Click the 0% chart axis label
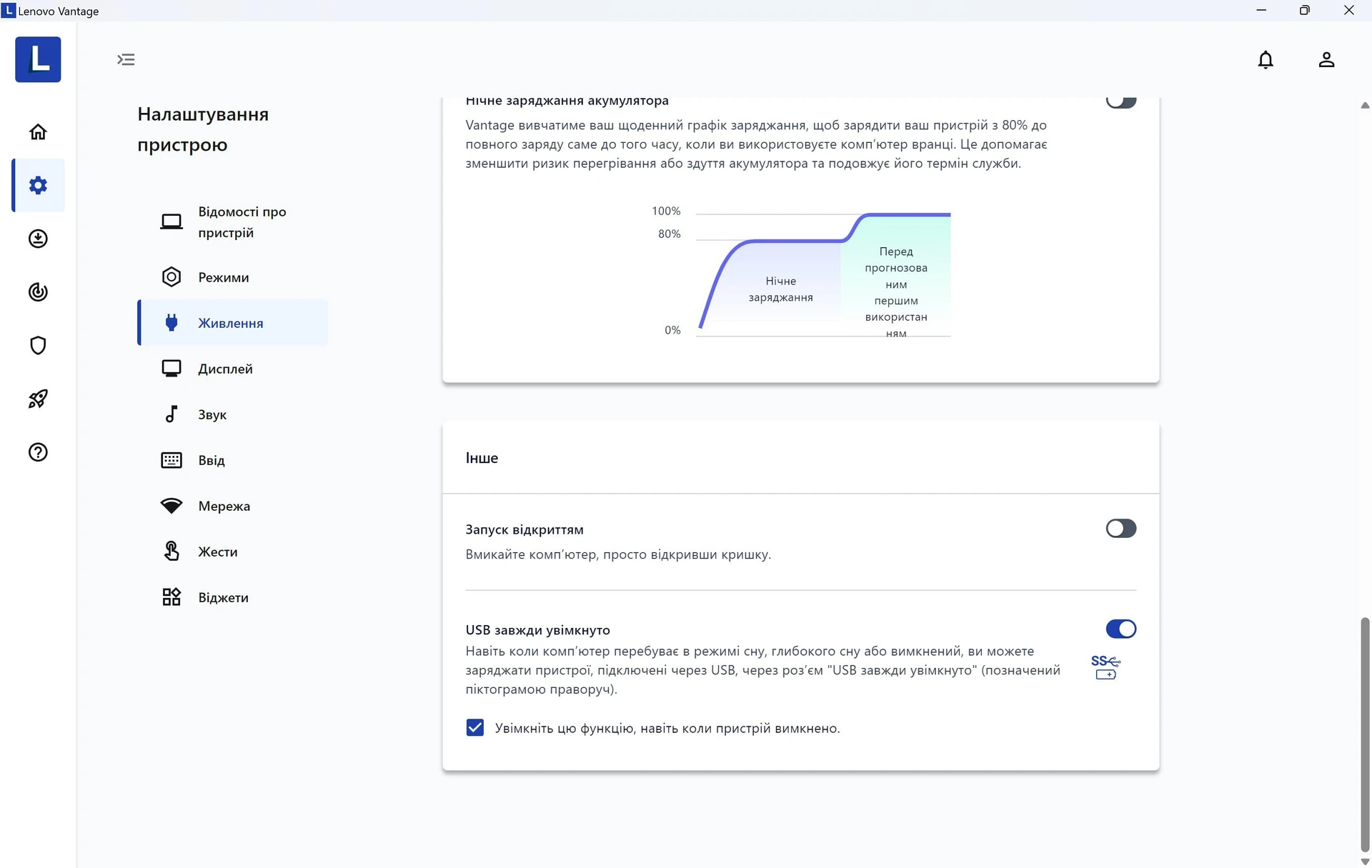1372x868 pixels. click(x=672, y=330)
